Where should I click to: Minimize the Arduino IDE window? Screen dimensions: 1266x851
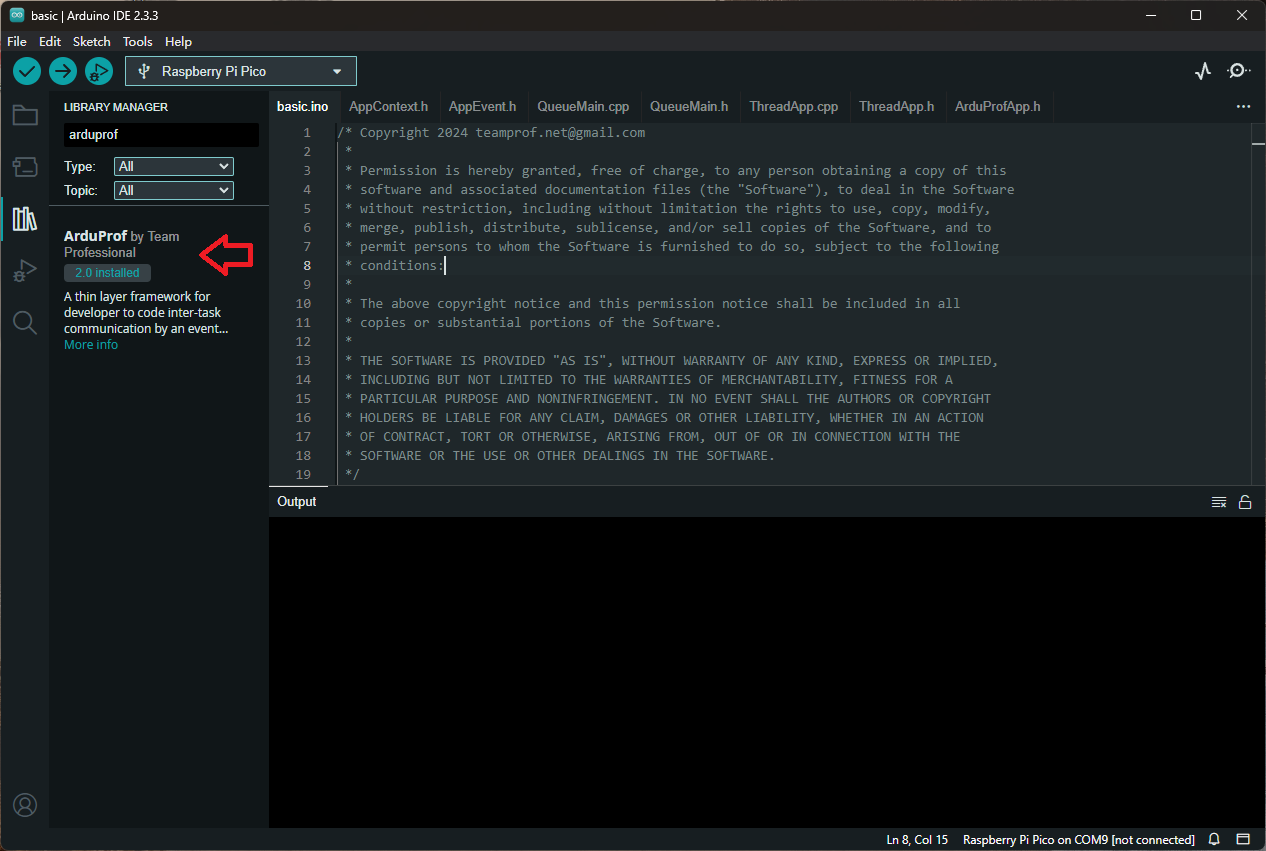pos(1150,15)
